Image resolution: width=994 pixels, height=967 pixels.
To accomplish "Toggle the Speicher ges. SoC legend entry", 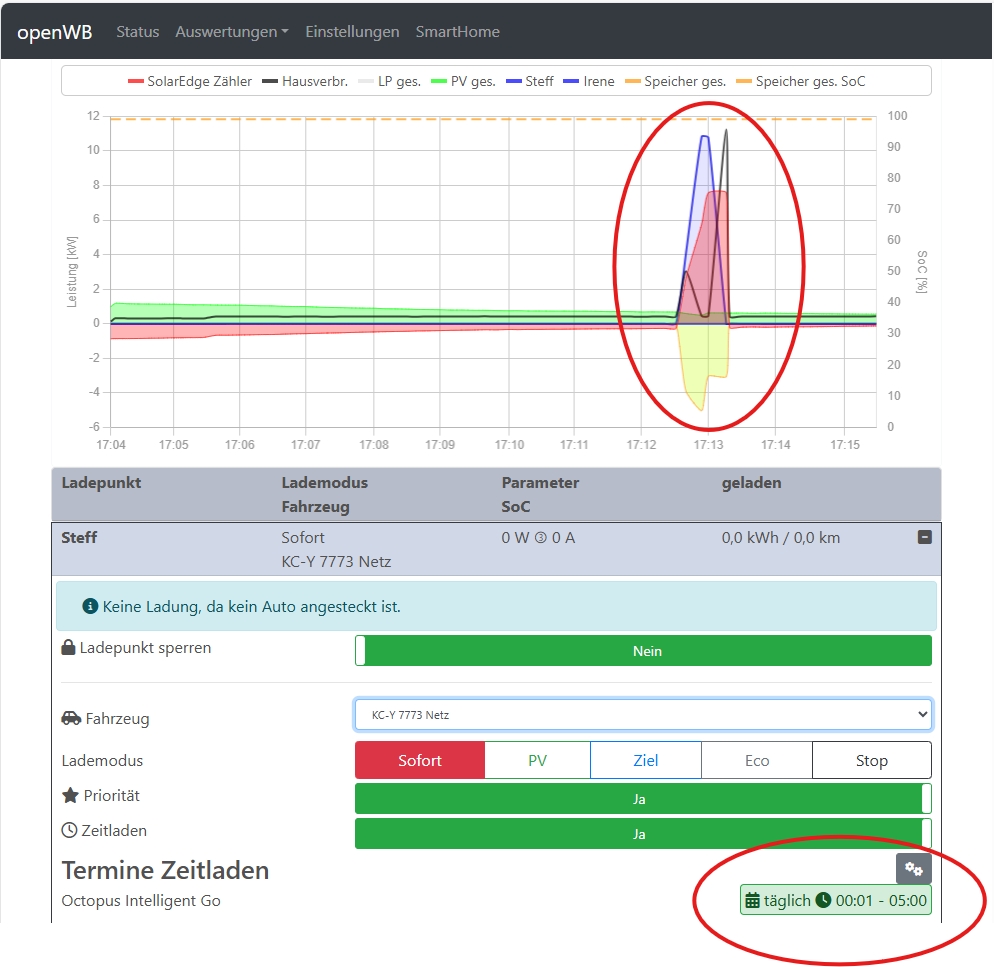I will coord(800,81).
